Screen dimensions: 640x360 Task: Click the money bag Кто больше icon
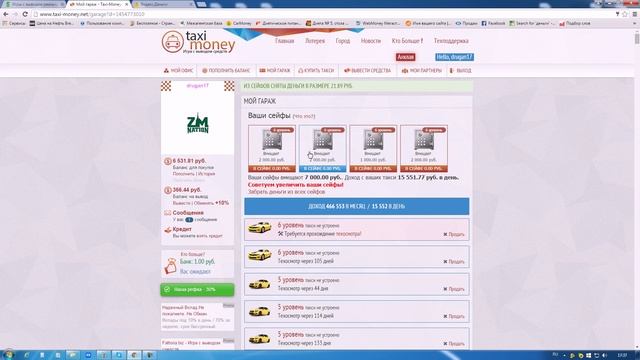171,266
